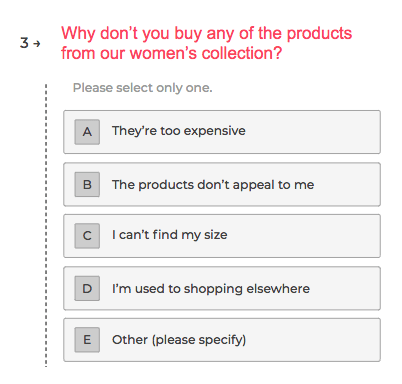Click the "Please select only one." hint text
Screen dimensions: 402x384
[143, 88]
